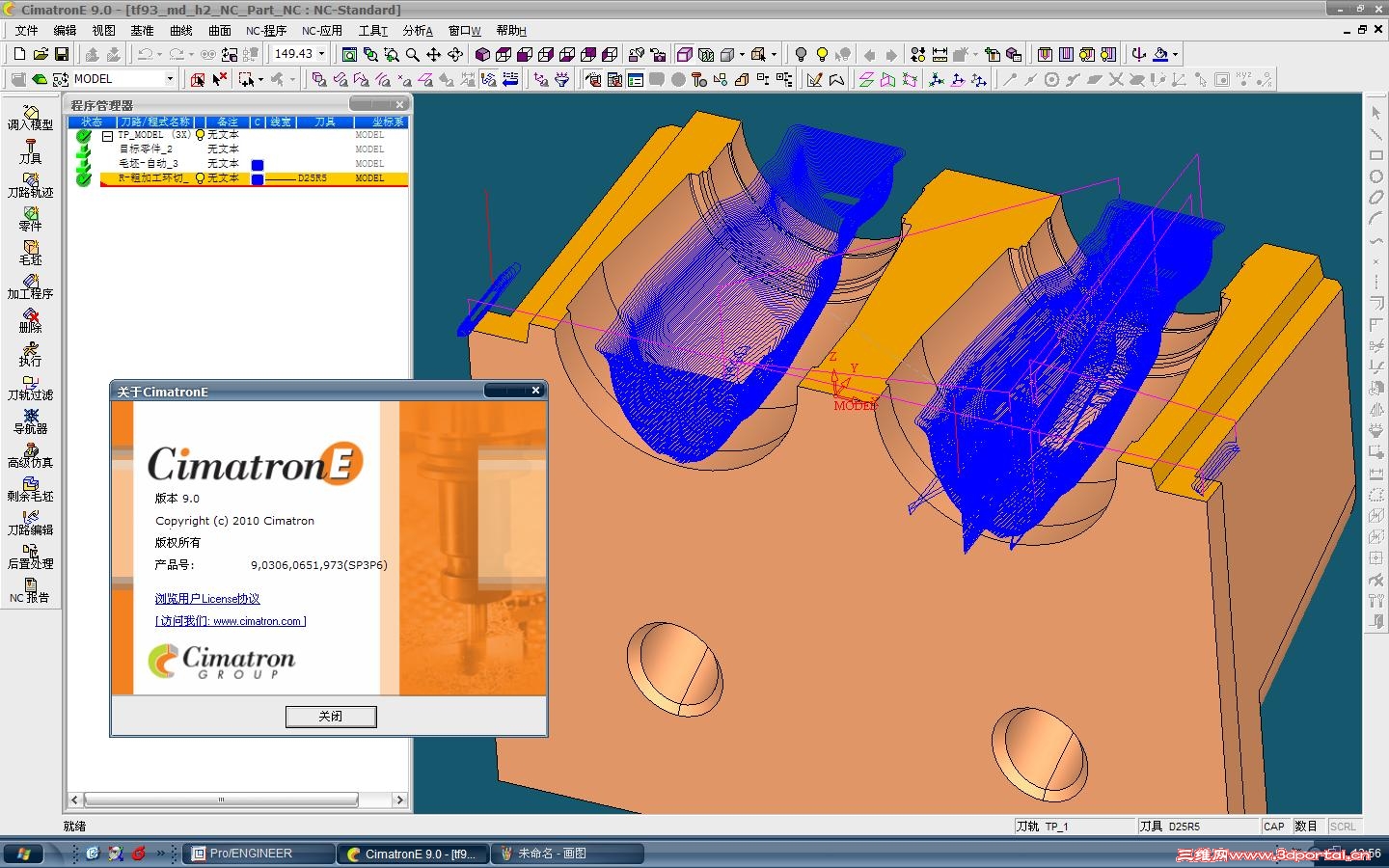Click the blue color swatch in 毛坯-自动_3 row

click(x=258, y=165)
